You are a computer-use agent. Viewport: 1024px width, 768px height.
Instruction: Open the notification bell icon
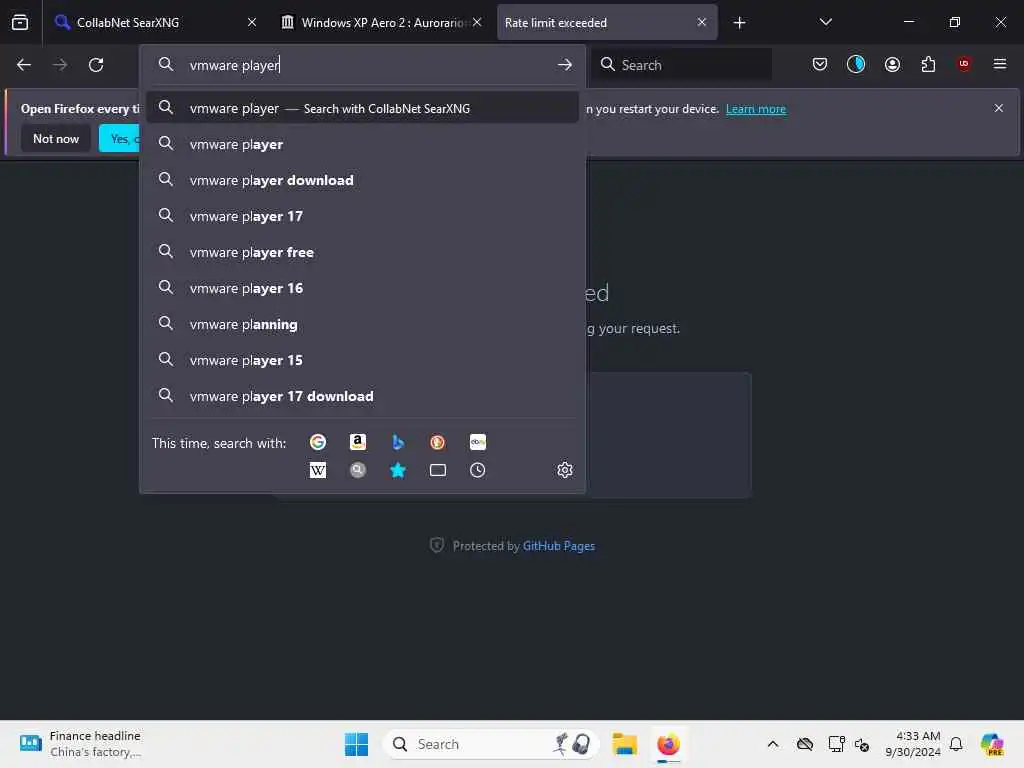pos(956,744)
